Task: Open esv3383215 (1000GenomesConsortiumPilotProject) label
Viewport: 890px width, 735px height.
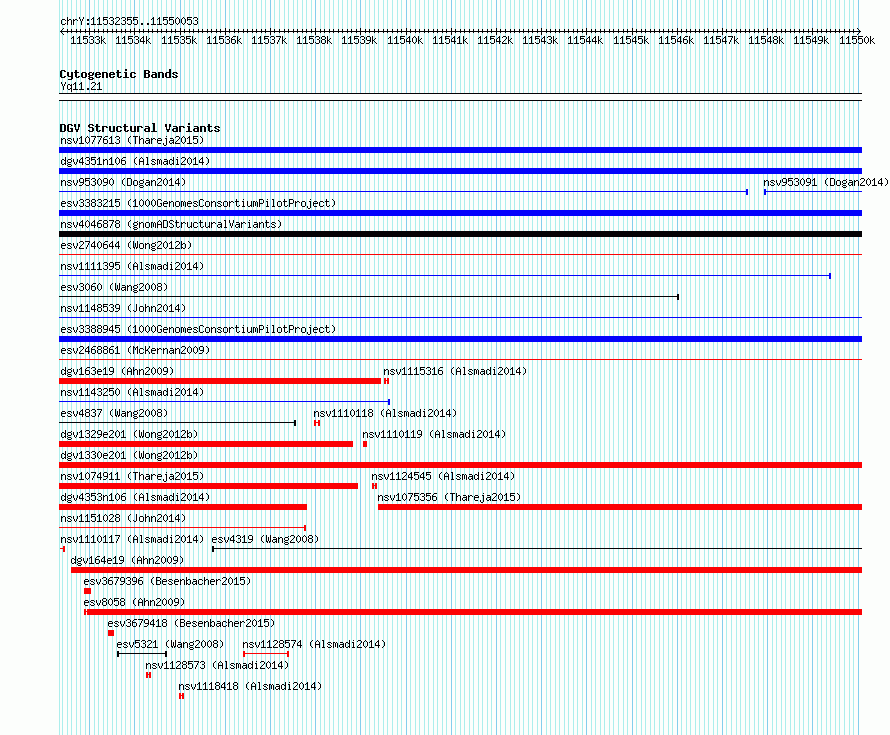Action: 198,203
